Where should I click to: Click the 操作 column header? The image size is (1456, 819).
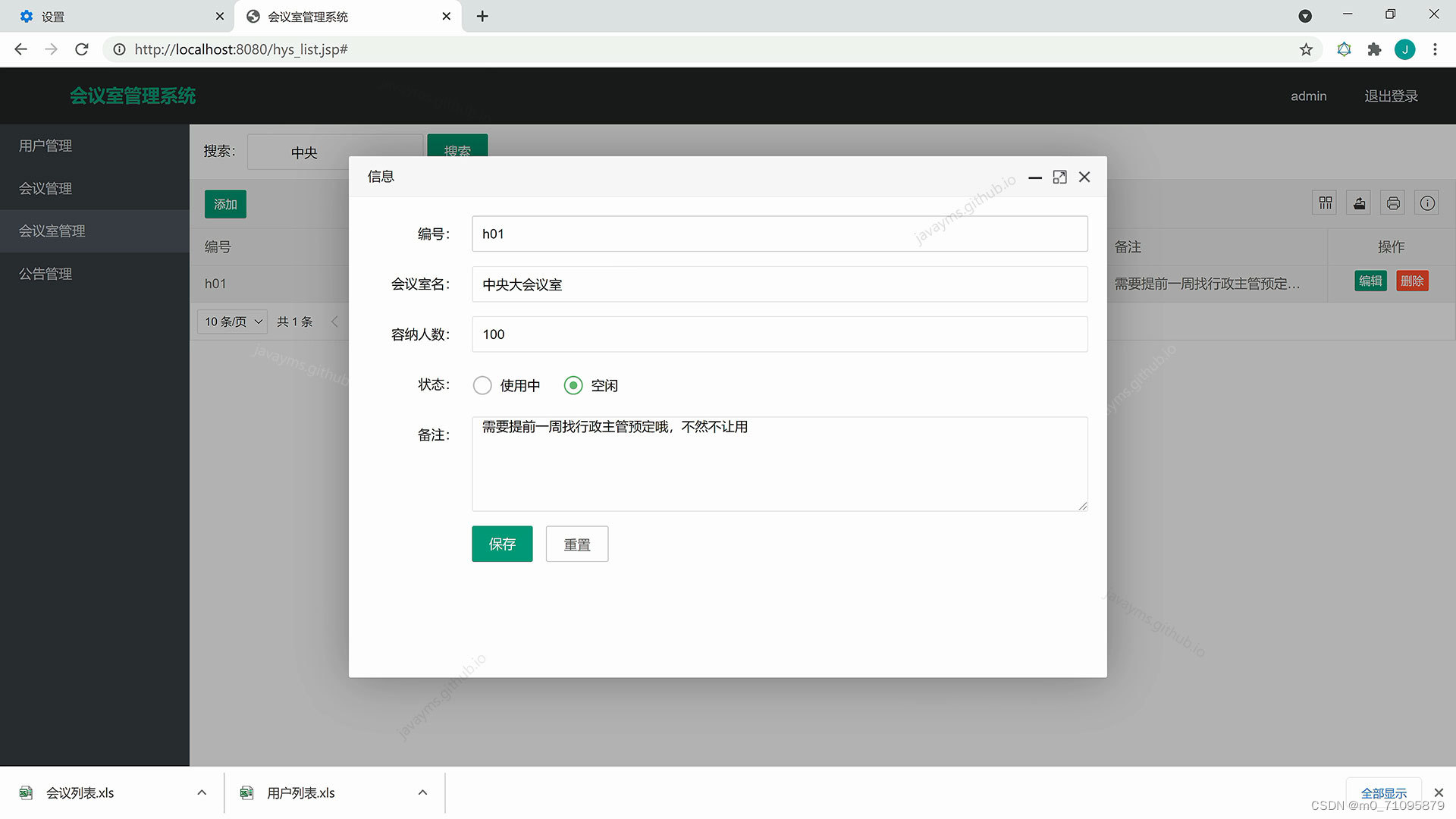point(1391,246)
